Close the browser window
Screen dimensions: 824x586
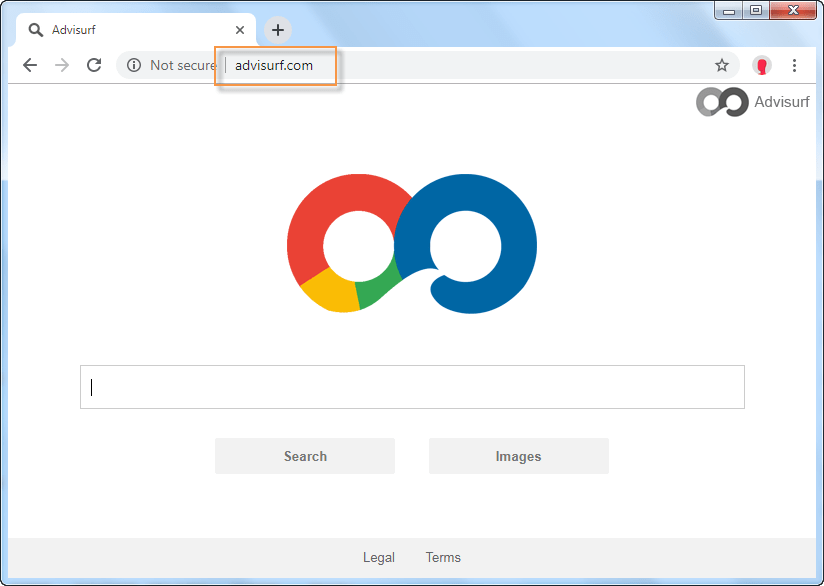tap(793, 11)
